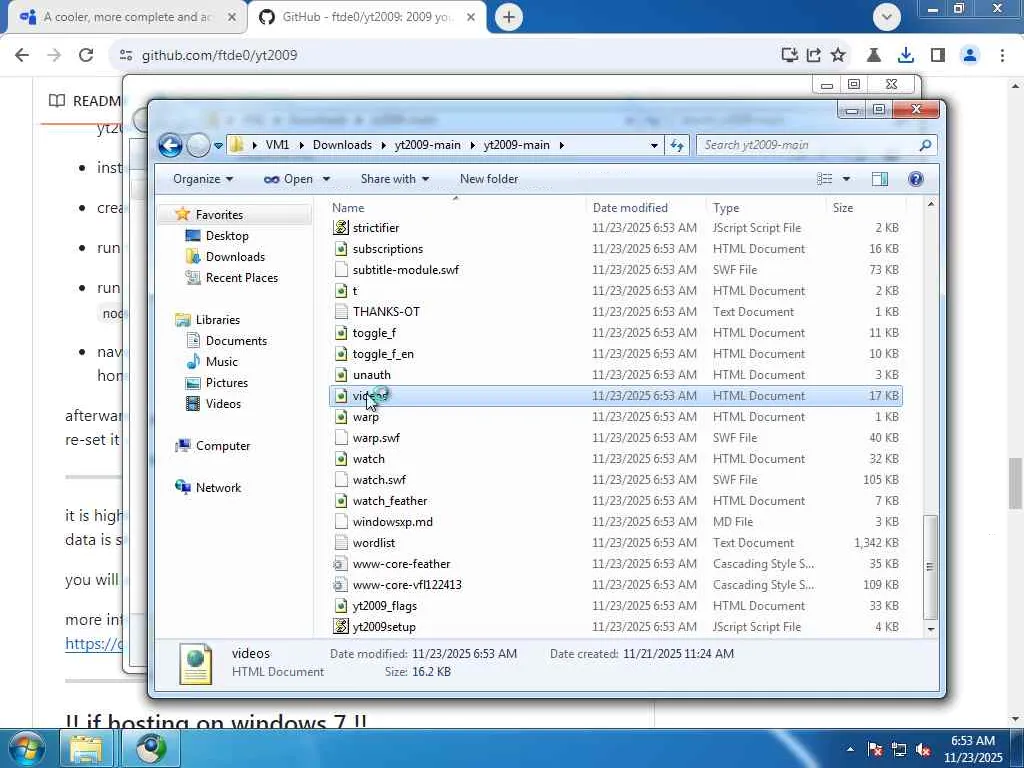Select Libraries in navigation pane
Image resolution: width=1024 pixels, height=768 pixels.
(x=217, y=319)
